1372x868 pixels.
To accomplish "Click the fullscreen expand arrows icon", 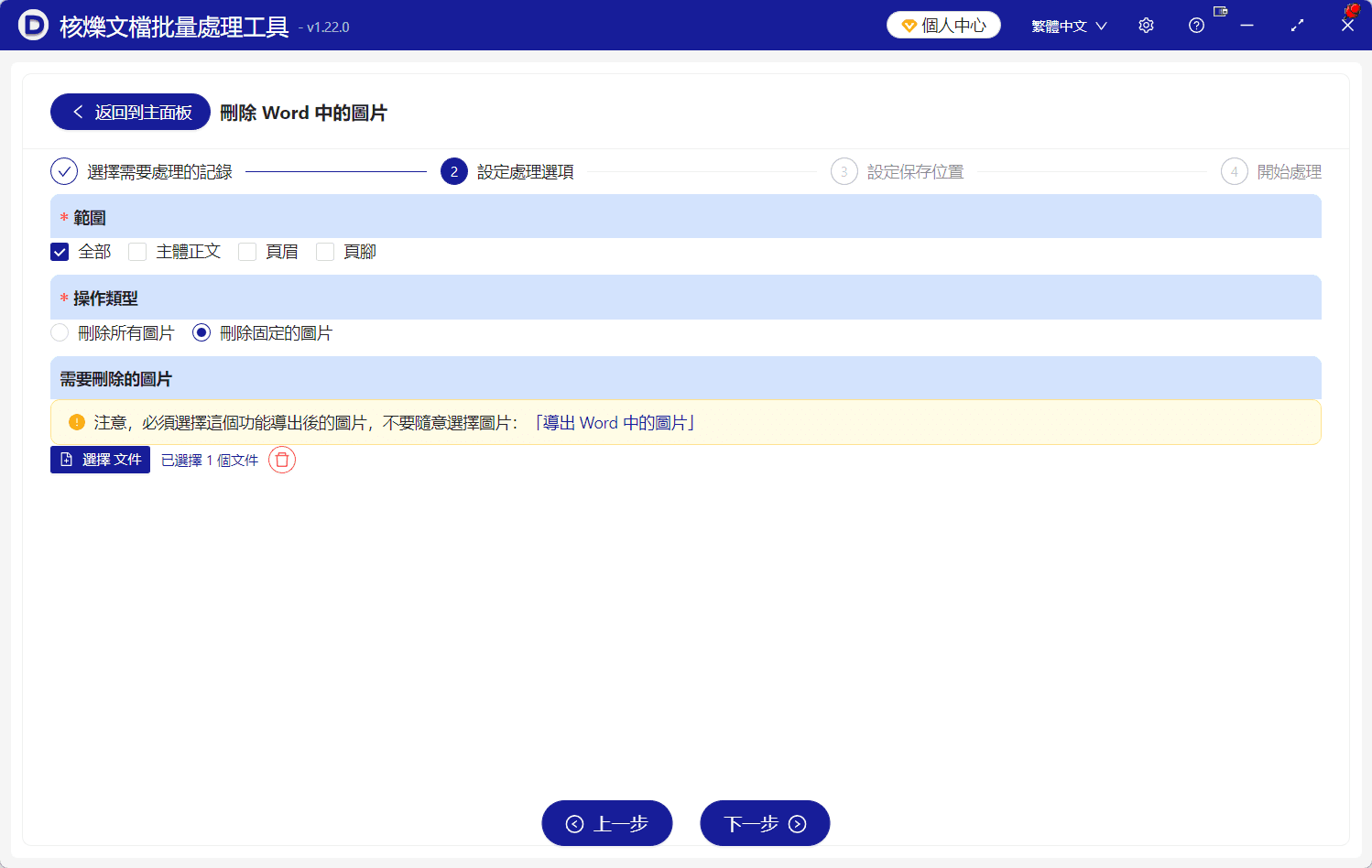I will click(1297, 25).
